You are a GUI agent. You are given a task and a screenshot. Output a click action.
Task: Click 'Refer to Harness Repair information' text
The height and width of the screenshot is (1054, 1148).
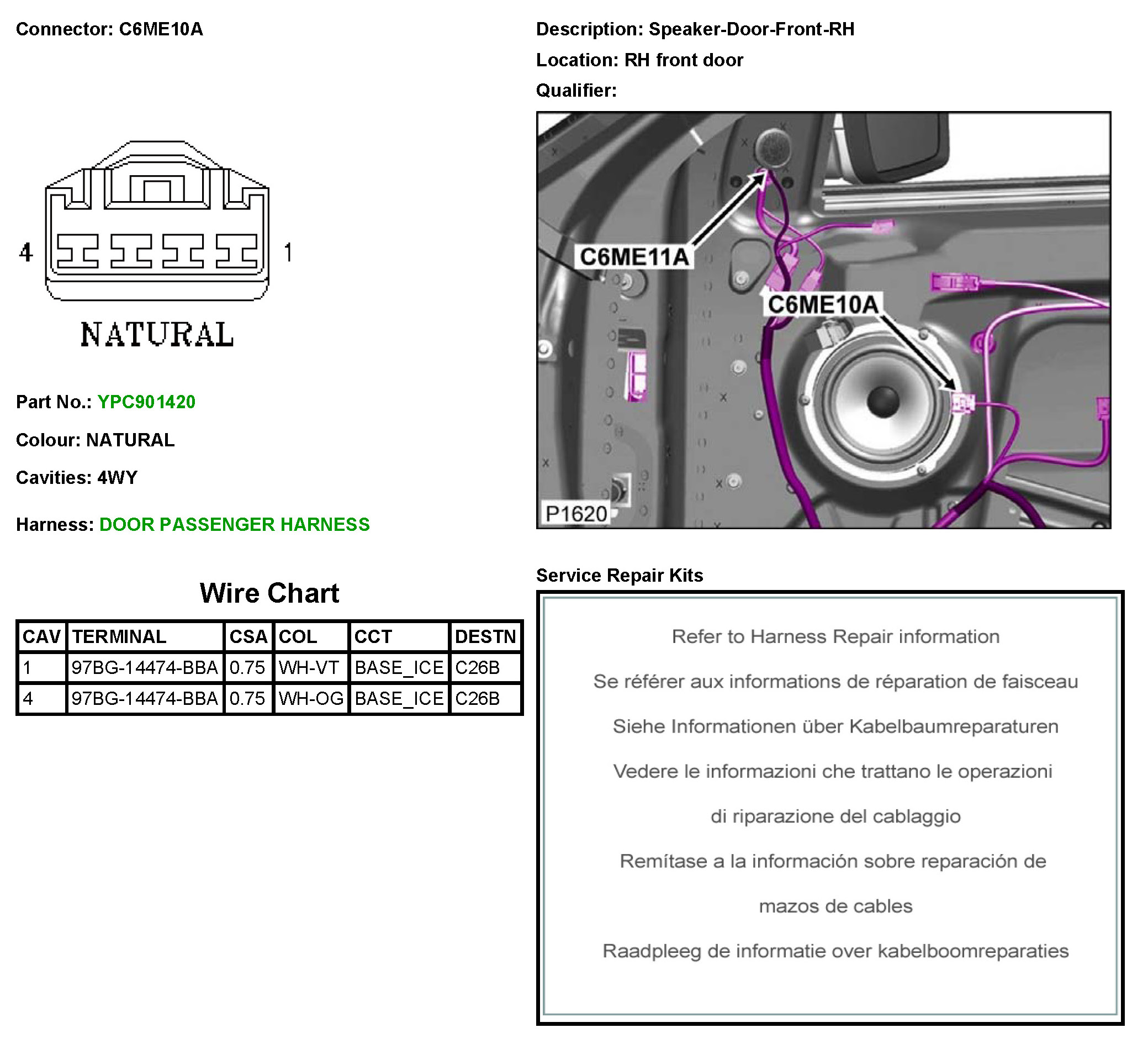[835, 636]
